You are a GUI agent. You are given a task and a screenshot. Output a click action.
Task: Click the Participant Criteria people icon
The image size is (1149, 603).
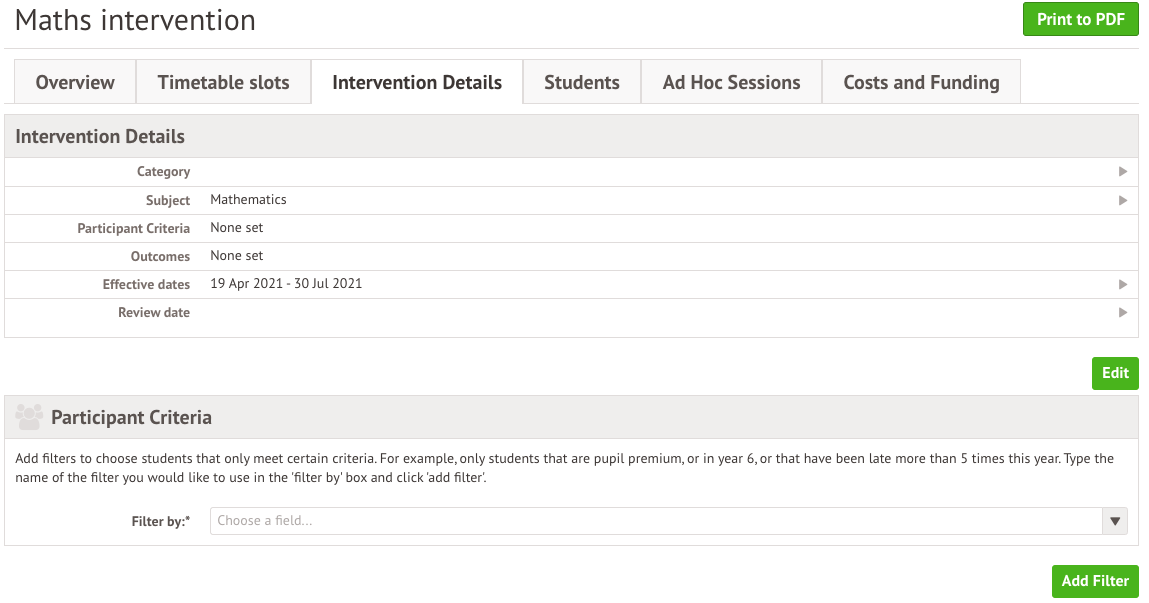pos(30,416)
